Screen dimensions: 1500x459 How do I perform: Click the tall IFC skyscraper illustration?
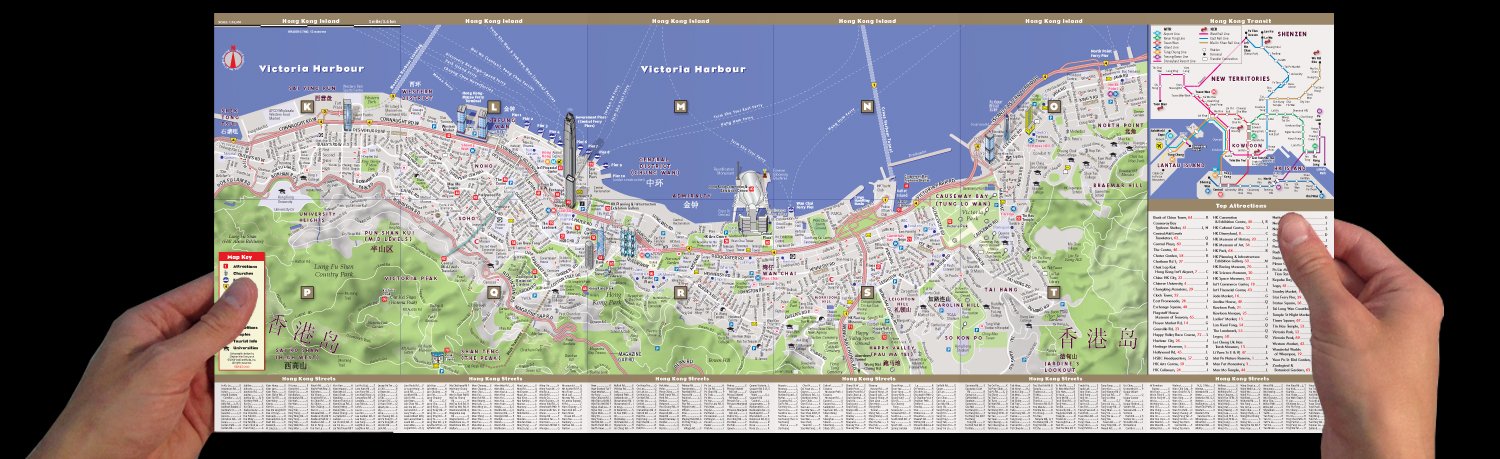pyautogui.click(x=570, y=160)
